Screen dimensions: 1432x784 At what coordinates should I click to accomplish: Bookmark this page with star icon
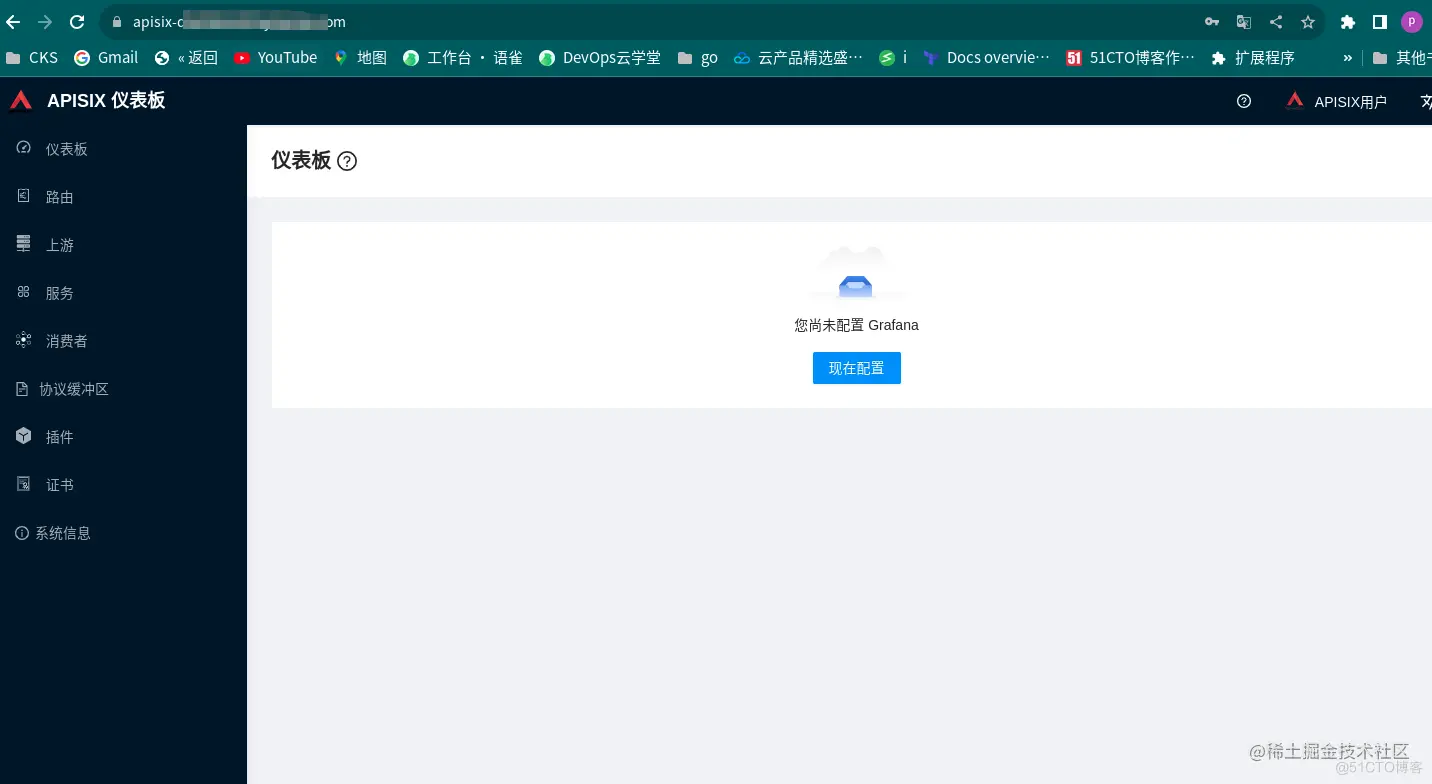click(x=1307, y=22)
